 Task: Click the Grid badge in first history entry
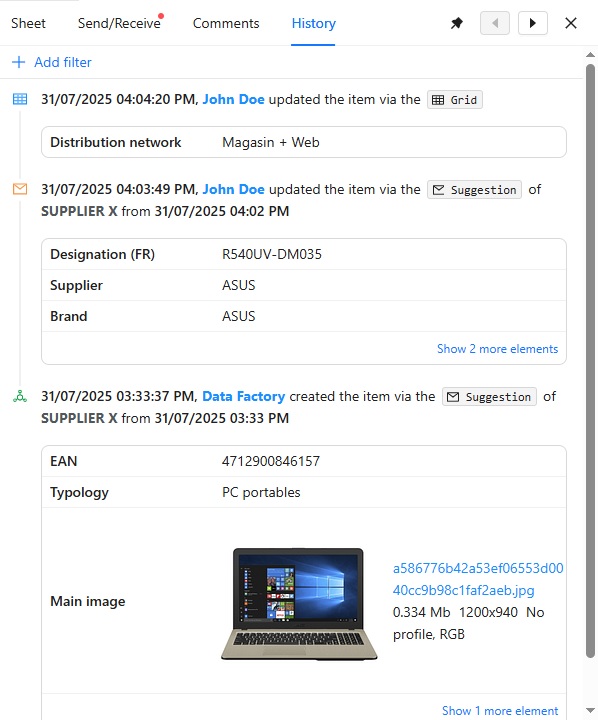pyautogui.click(x=455, y=100)
